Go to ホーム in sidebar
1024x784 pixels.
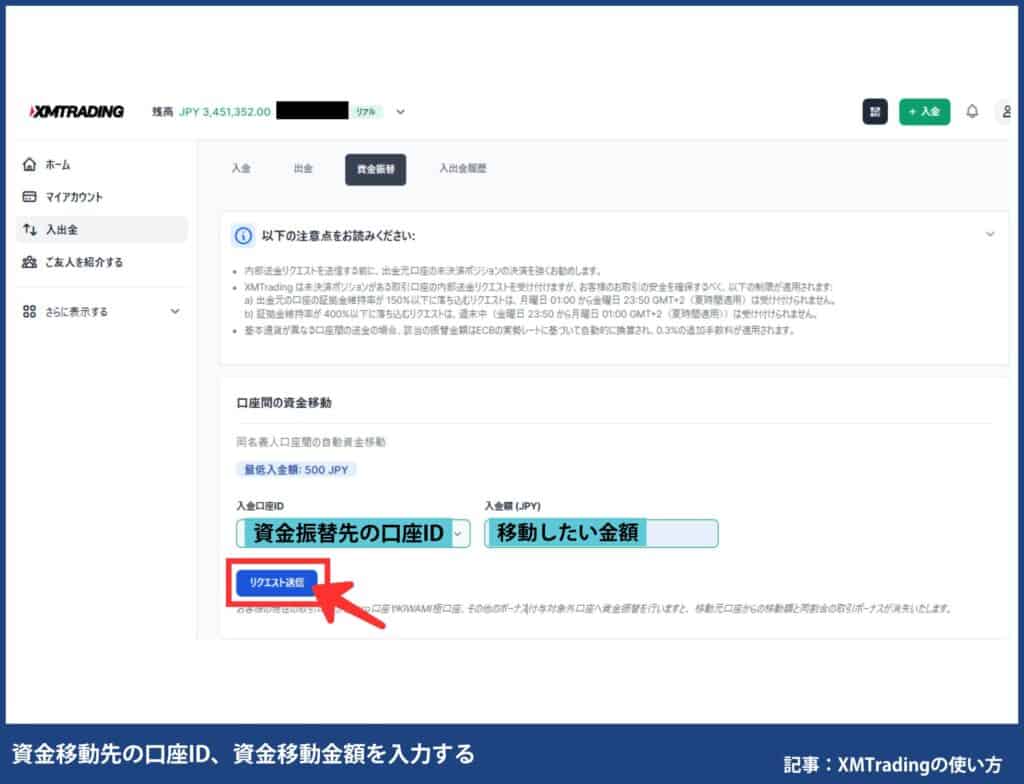tap(57, 165)
